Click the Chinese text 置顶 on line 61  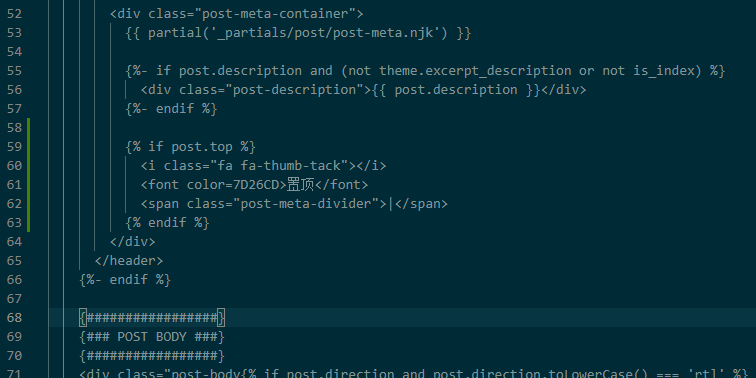tap(300, 185)
